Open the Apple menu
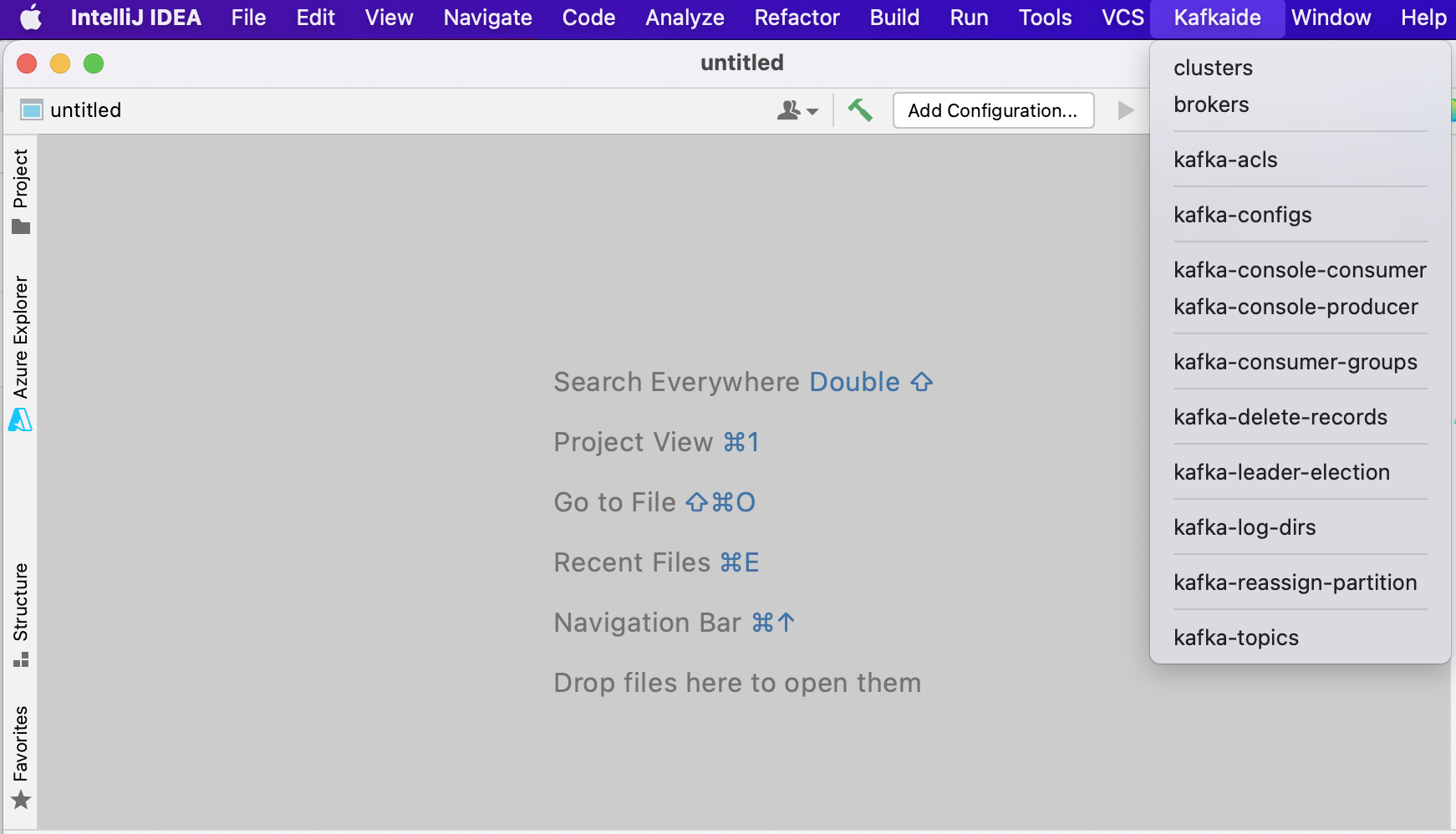This screenshot has height=834, width=1456. click(31, 18)
